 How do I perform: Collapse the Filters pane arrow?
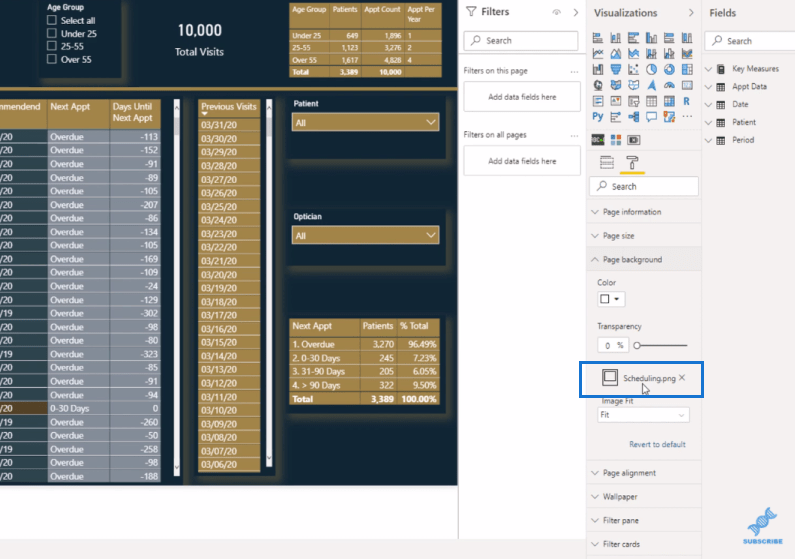(x=575, y=12)
